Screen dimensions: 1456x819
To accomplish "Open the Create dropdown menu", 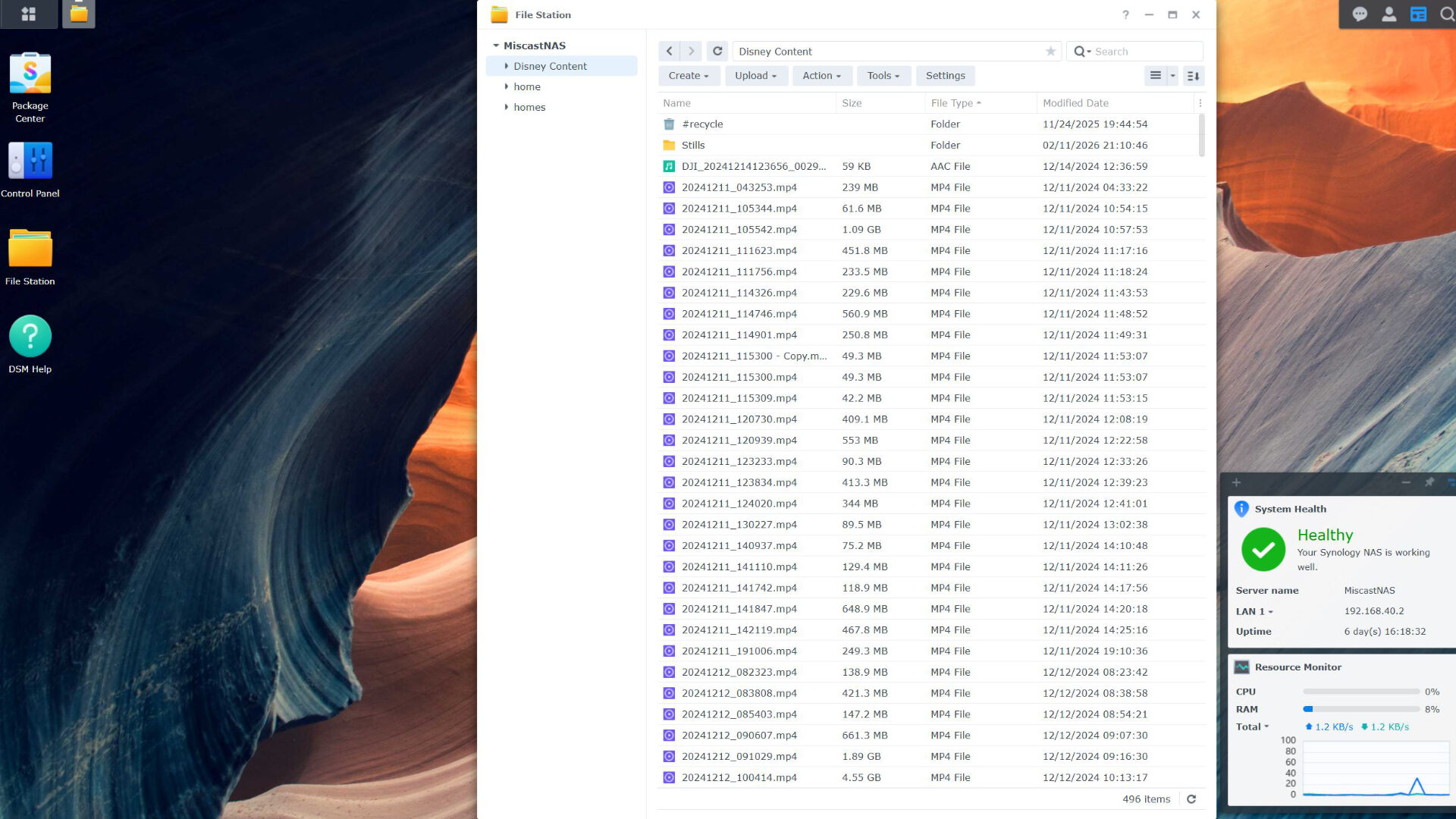I will click(x=689, y=76).
